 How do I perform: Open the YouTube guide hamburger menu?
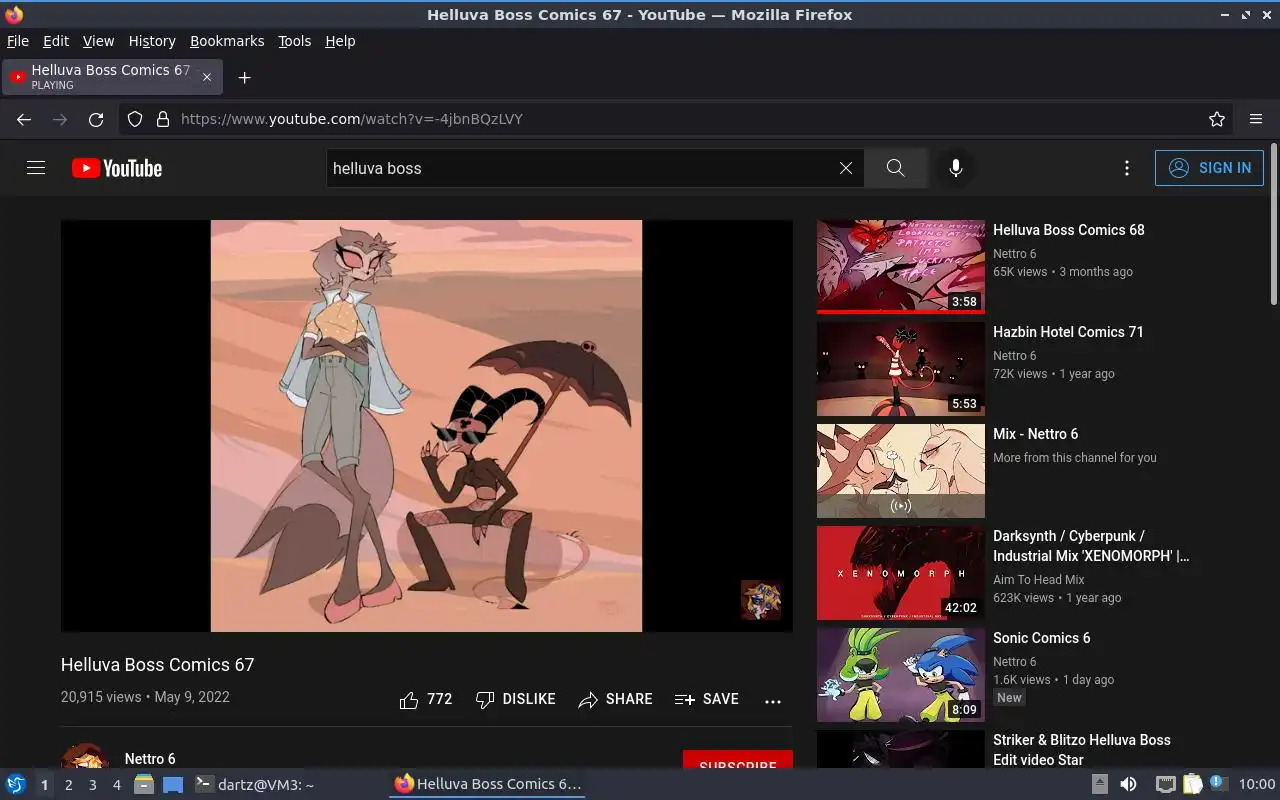(36, 168)
